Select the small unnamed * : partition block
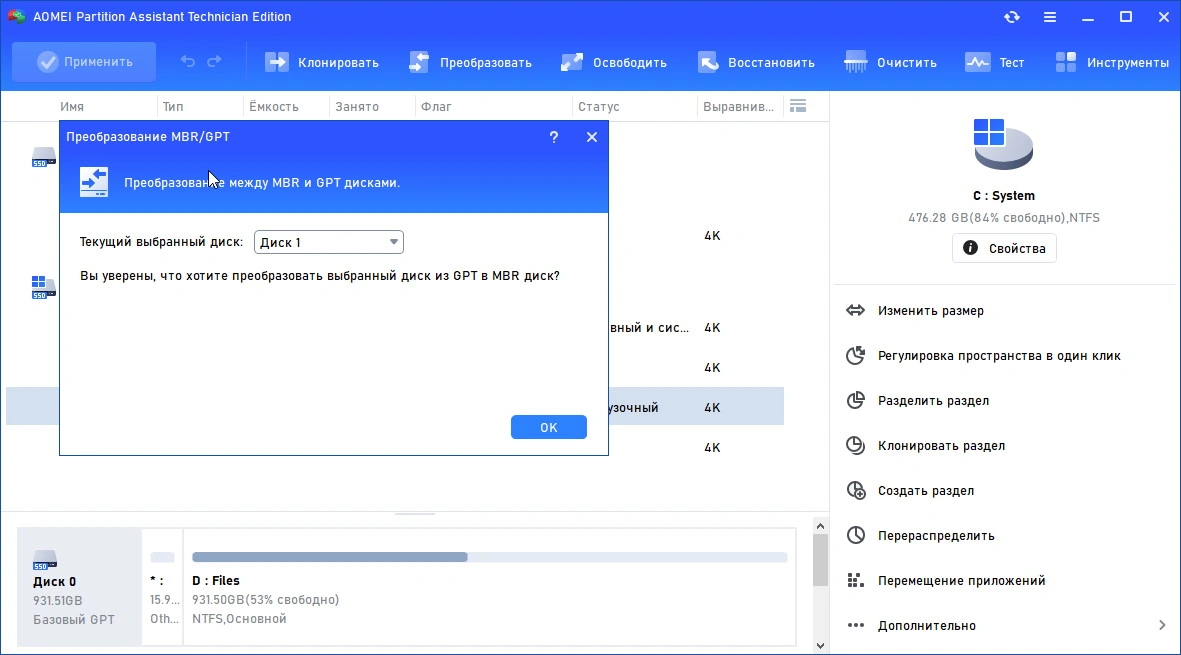 (x=163, y=587)
